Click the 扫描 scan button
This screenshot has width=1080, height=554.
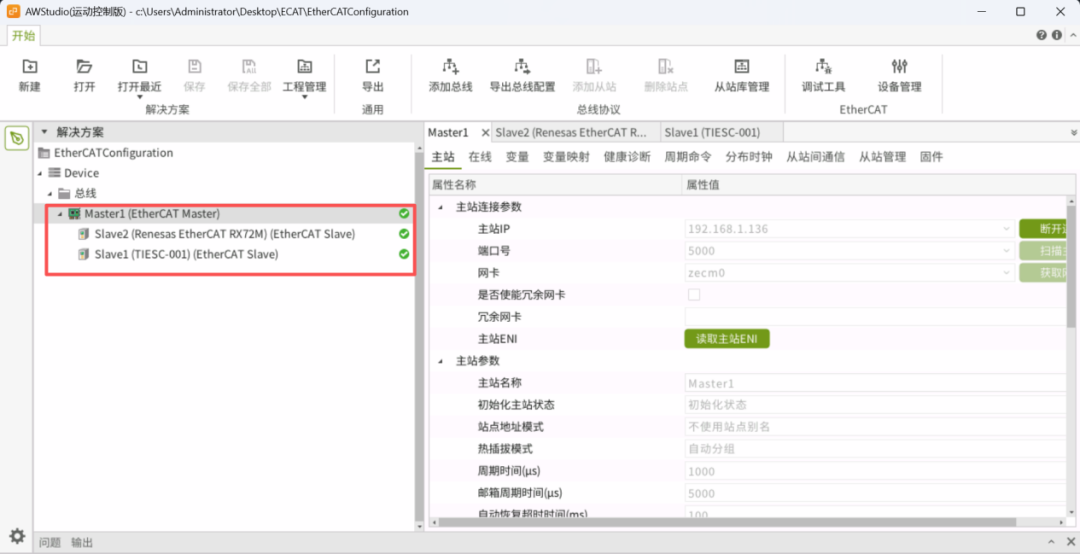click(1043, 251)
